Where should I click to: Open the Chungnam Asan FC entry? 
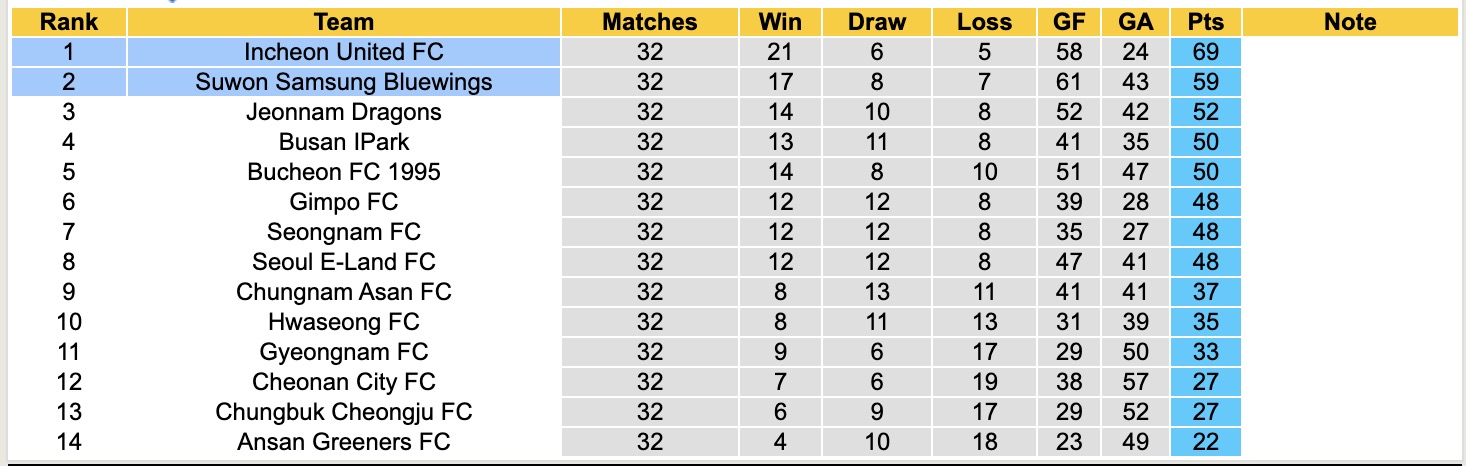343,292
